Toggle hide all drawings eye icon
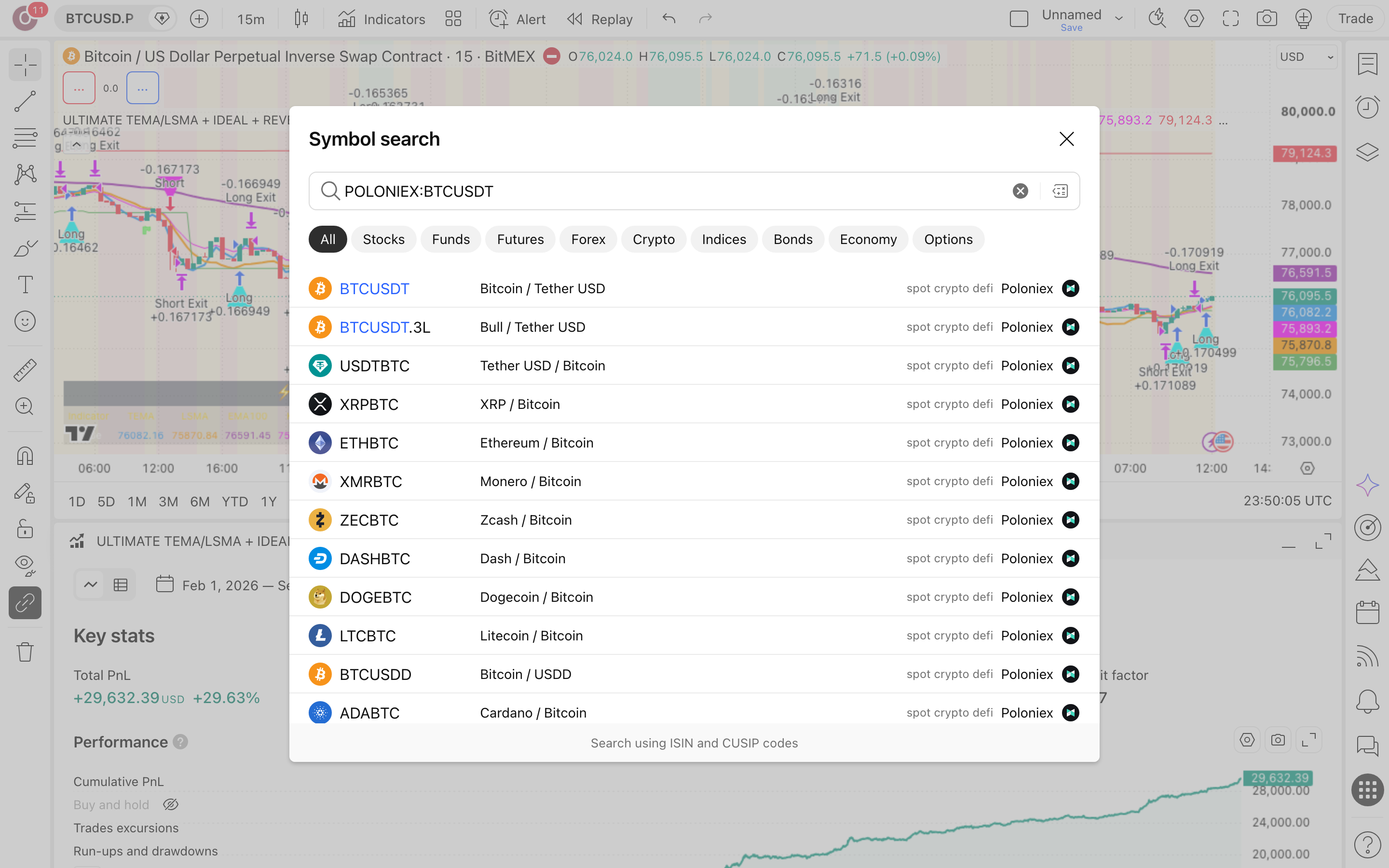This screenshot has width=1389, height=868. (25, 566)
